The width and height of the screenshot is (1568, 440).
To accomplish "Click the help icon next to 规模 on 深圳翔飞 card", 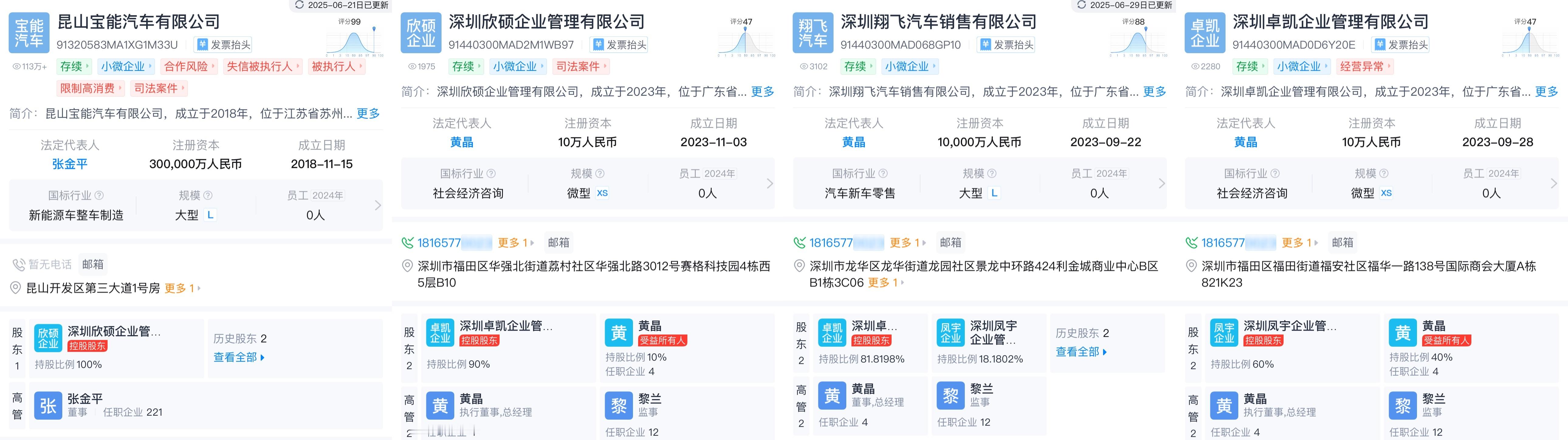I will click(992, 173).
